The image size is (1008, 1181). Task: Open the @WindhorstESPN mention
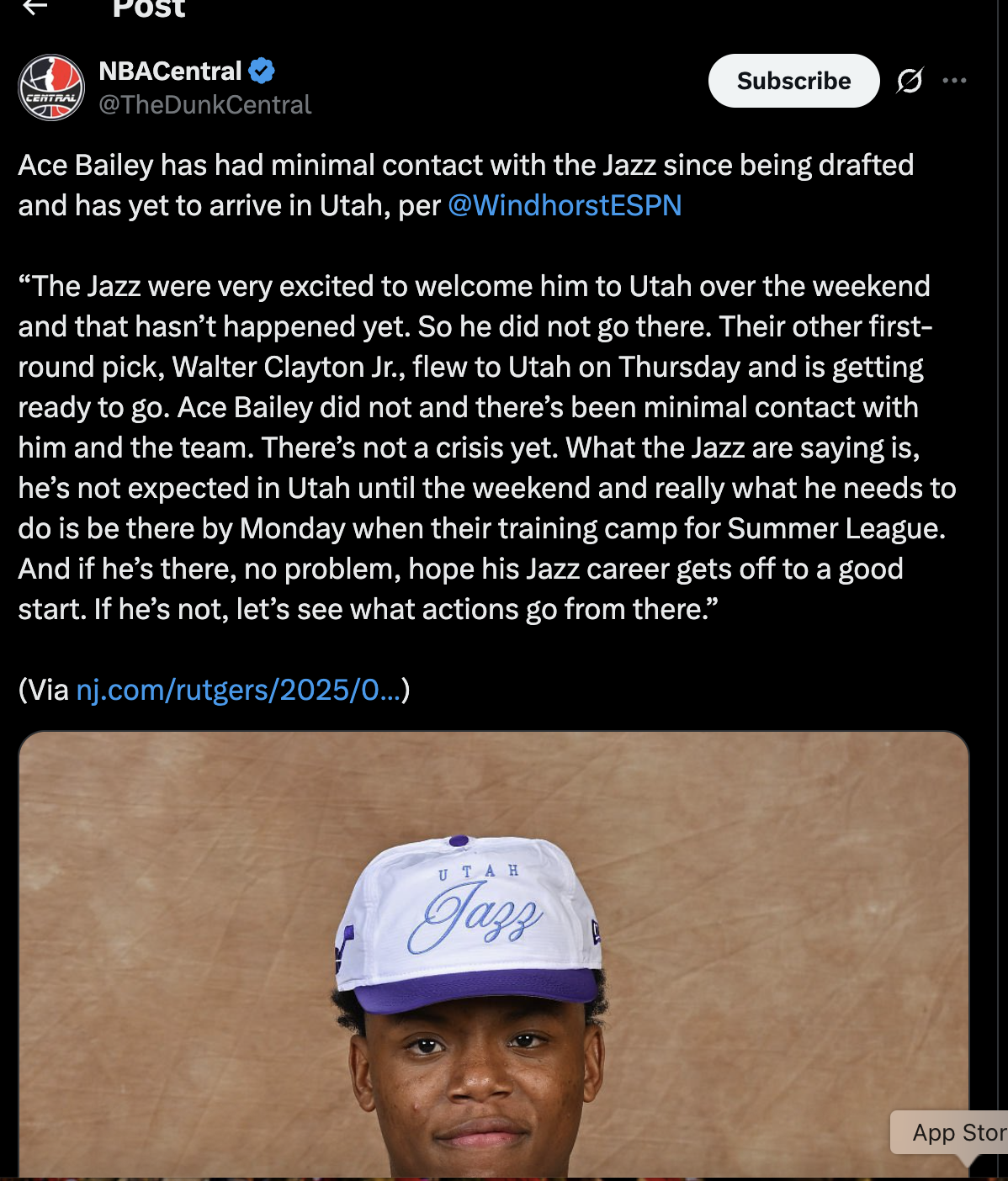tap(565, 205)
